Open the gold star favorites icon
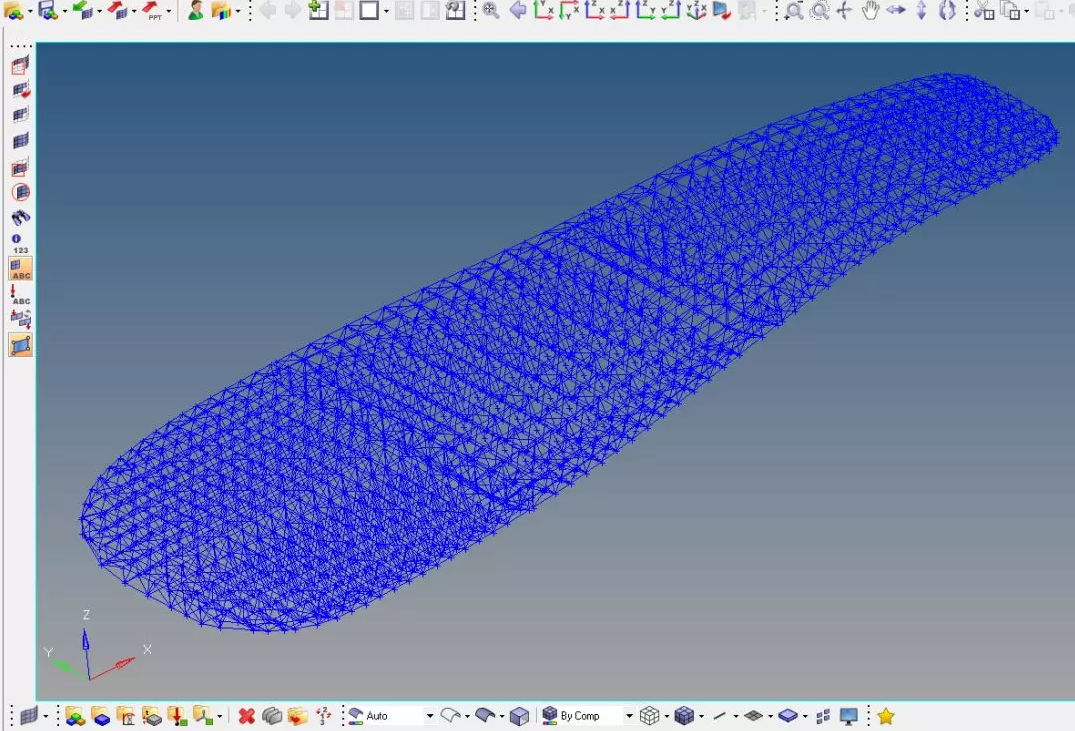1075x731 pixels. 885,716
